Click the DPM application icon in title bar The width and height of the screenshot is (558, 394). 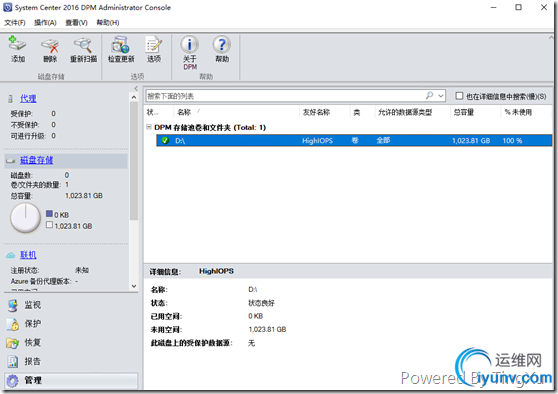point(7,7)
